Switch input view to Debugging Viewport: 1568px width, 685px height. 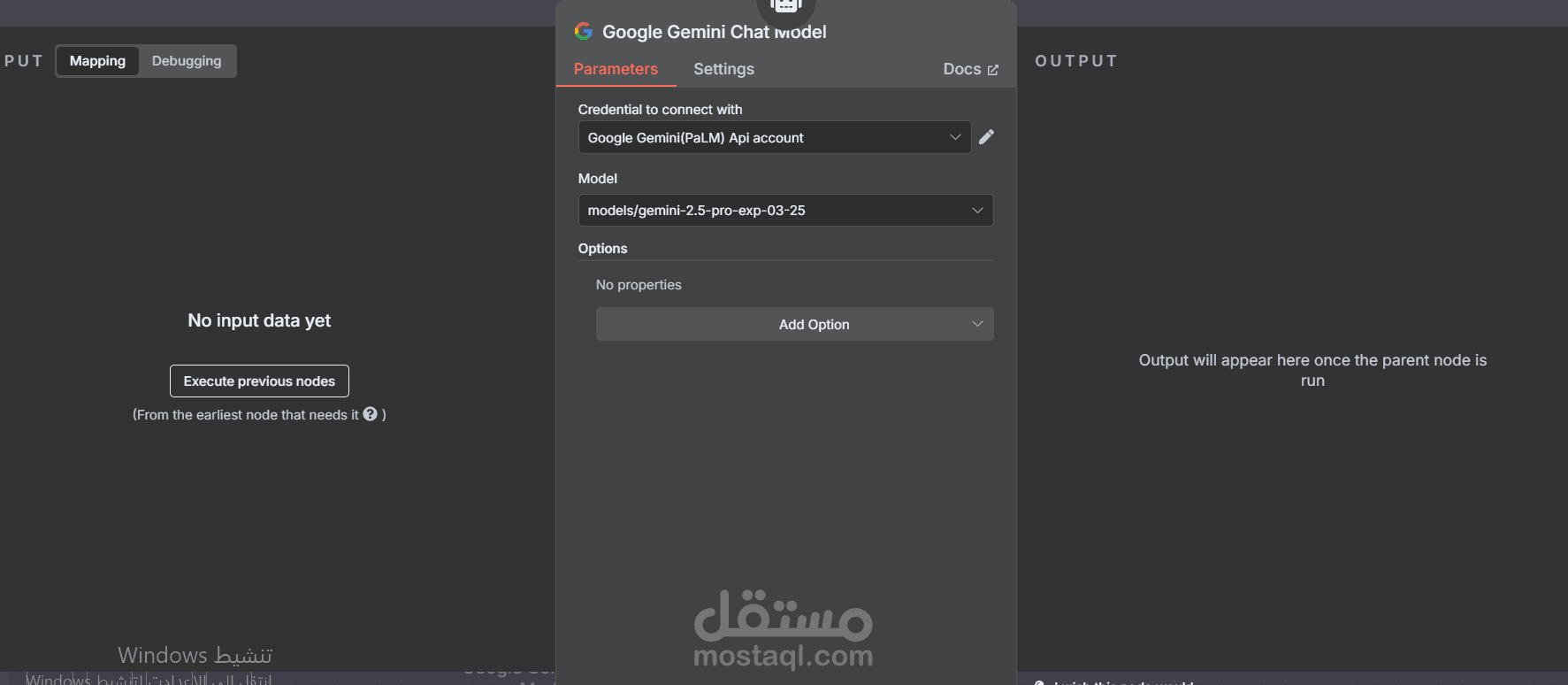(x=187, y=61)
